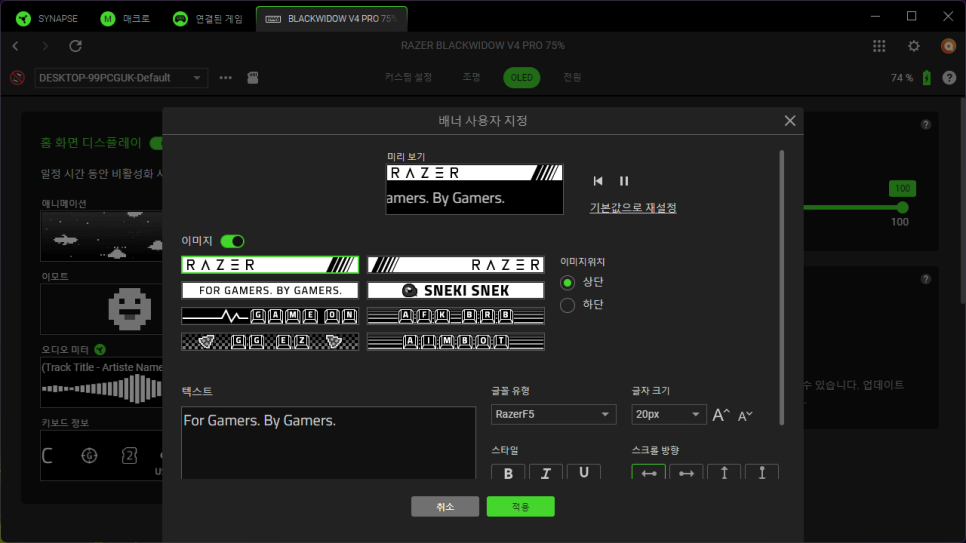Viewport: 966px width, 543px height.
Task: Expand the DESKTOP-99PCGUK-Default profile dropdown
Action: 121,78
